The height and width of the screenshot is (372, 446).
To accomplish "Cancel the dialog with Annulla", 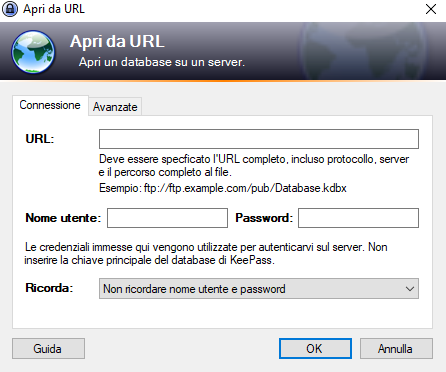I will (396, 349).
